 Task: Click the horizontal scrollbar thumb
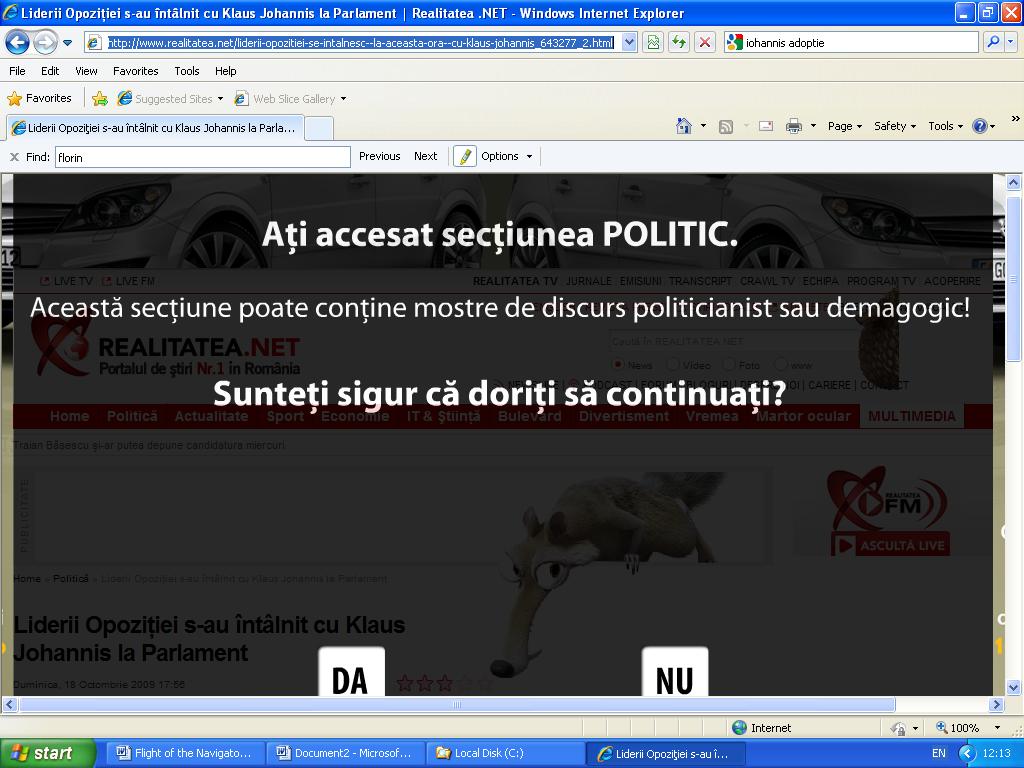[456, 705]
